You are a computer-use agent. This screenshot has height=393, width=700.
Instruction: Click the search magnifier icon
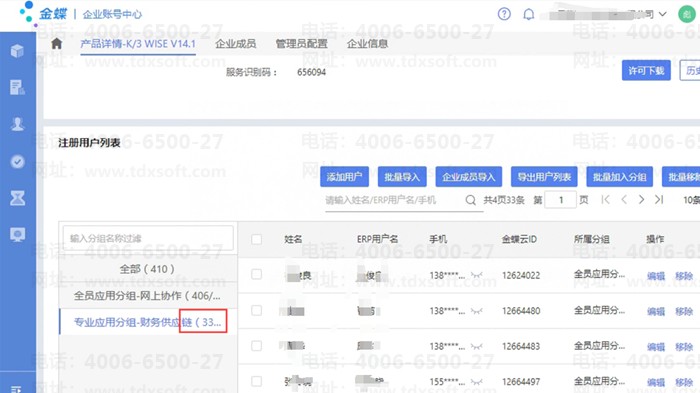coord(471,200)
